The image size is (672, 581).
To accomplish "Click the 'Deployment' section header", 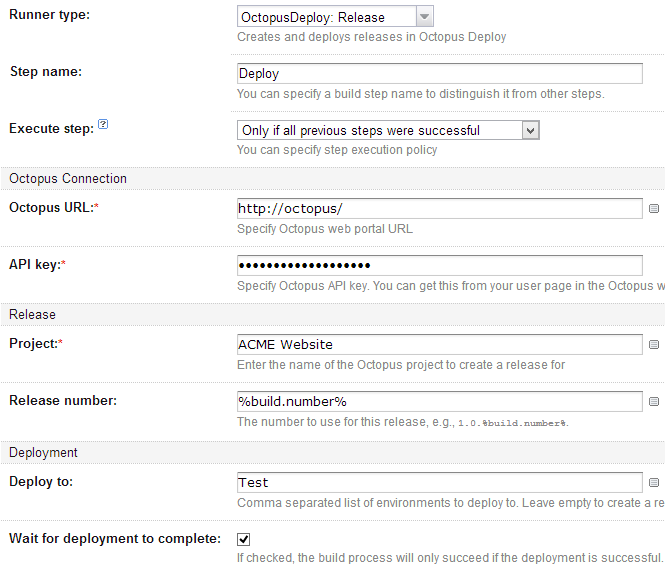I will pyautogui.click(x=44, y=453).
